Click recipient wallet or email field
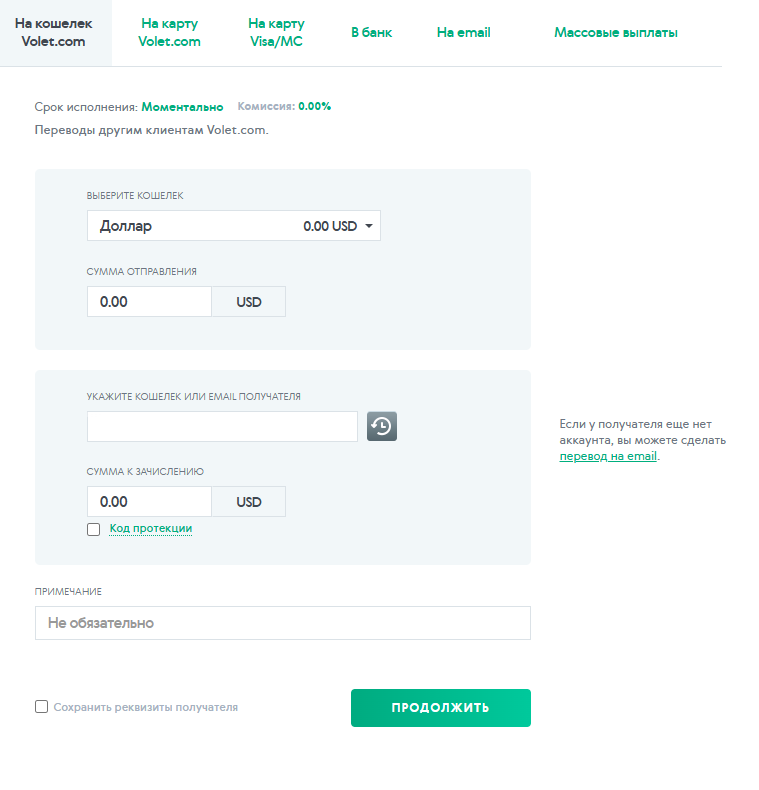The height and width of the screenshot is (790, 759). tap(222, 426)
